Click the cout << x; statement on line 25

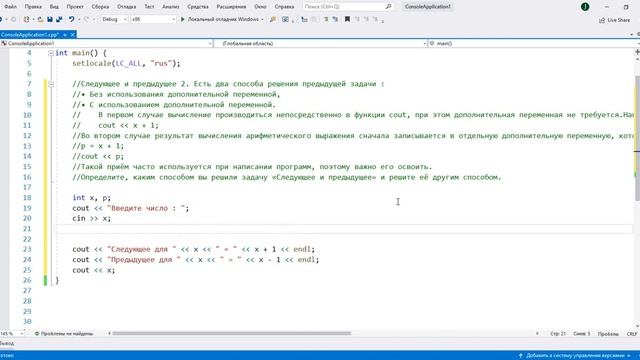coord(93,270)
